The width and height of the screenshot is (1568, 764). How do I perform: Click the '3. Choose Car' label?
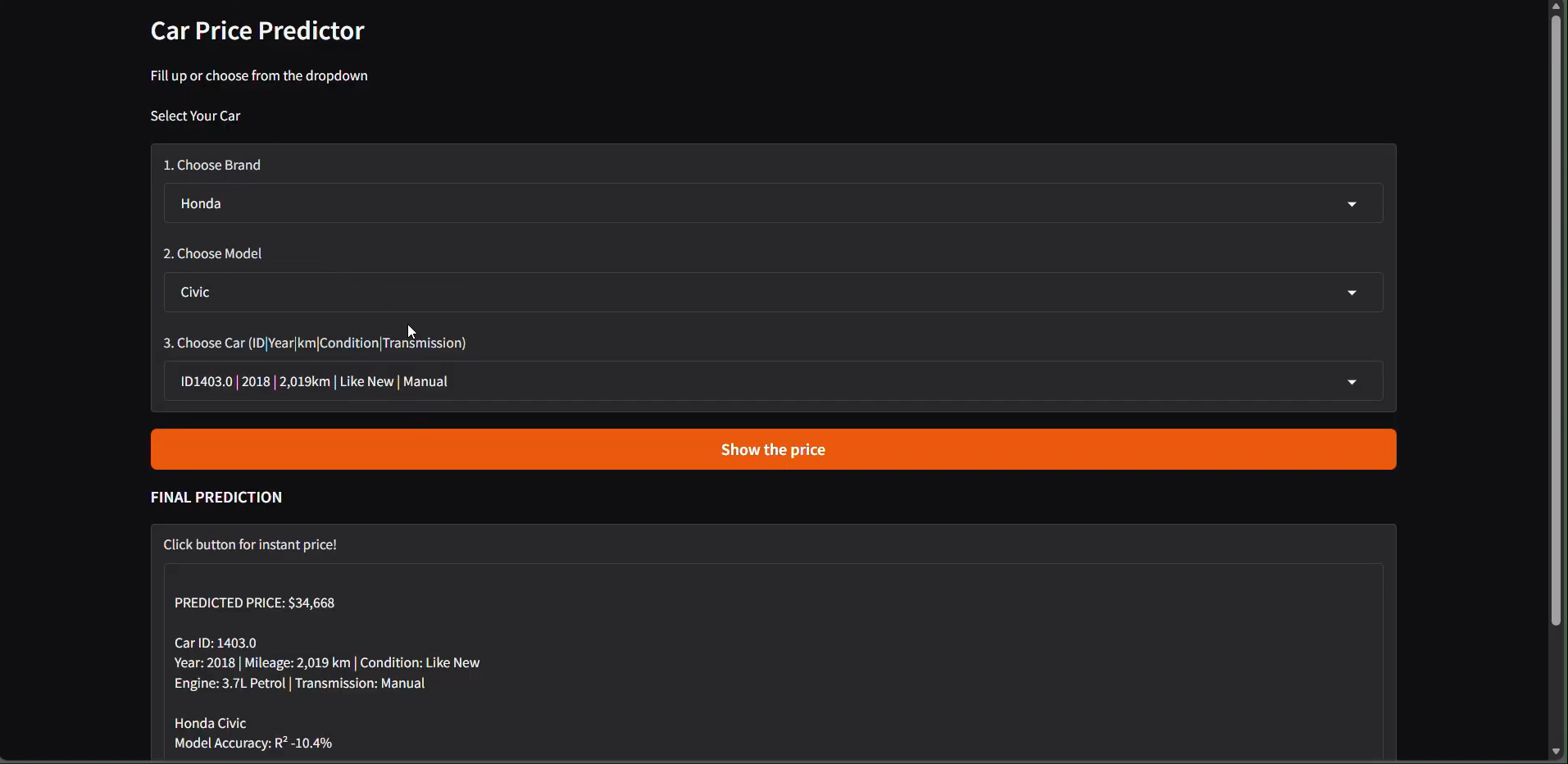pyautogui.click(x=314, y=343)
